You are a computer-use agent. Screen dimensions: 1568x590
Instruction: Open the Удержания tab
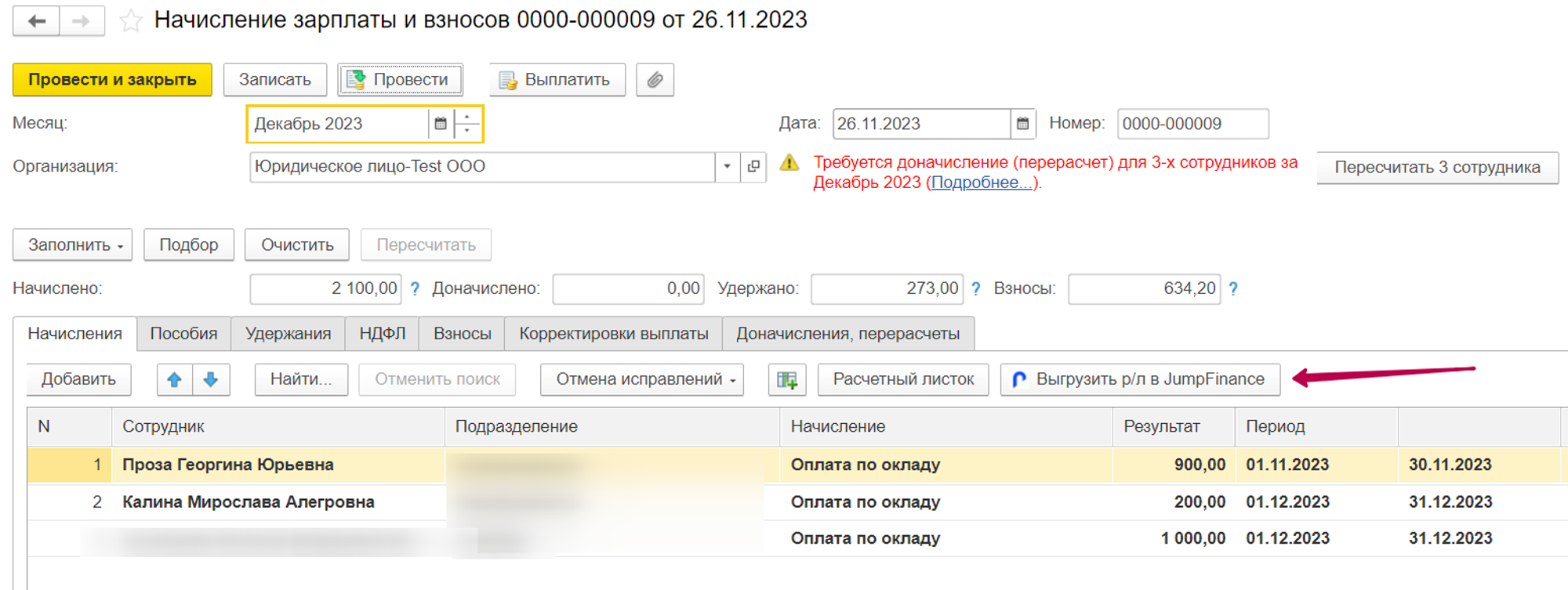pyautogui.click(x=288, y=334)
